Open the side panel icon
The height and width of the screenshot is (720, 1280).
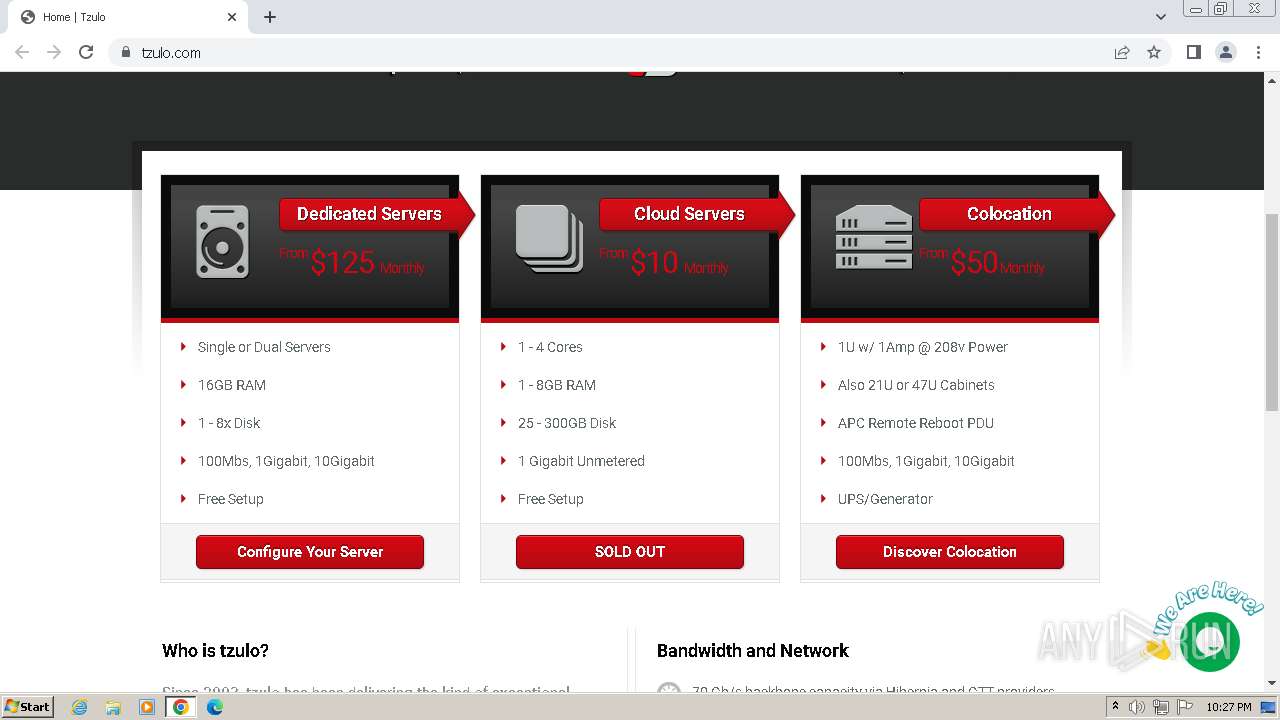(1193, 52)
